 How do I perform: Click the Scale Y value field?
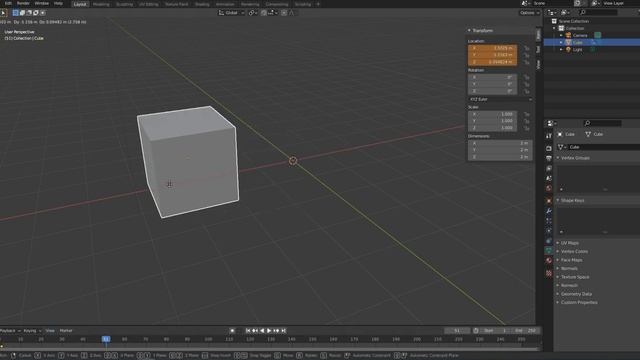493,121
